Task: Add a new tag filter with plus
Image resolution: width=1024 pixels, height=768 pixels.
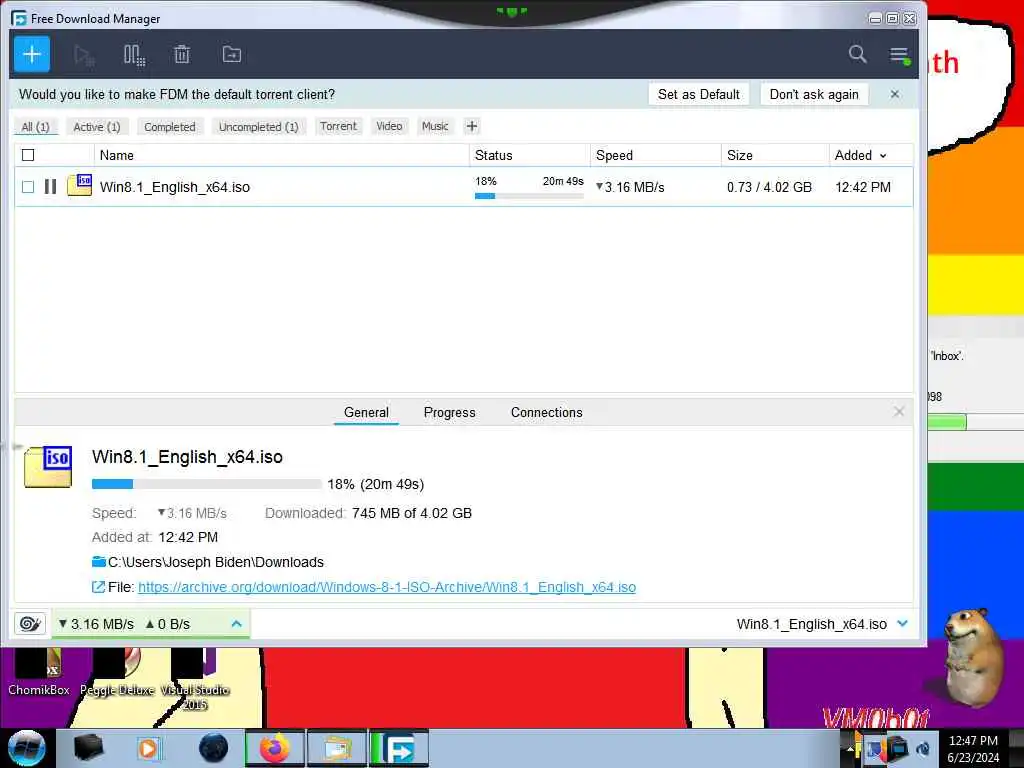Action: tap(472, 126)
